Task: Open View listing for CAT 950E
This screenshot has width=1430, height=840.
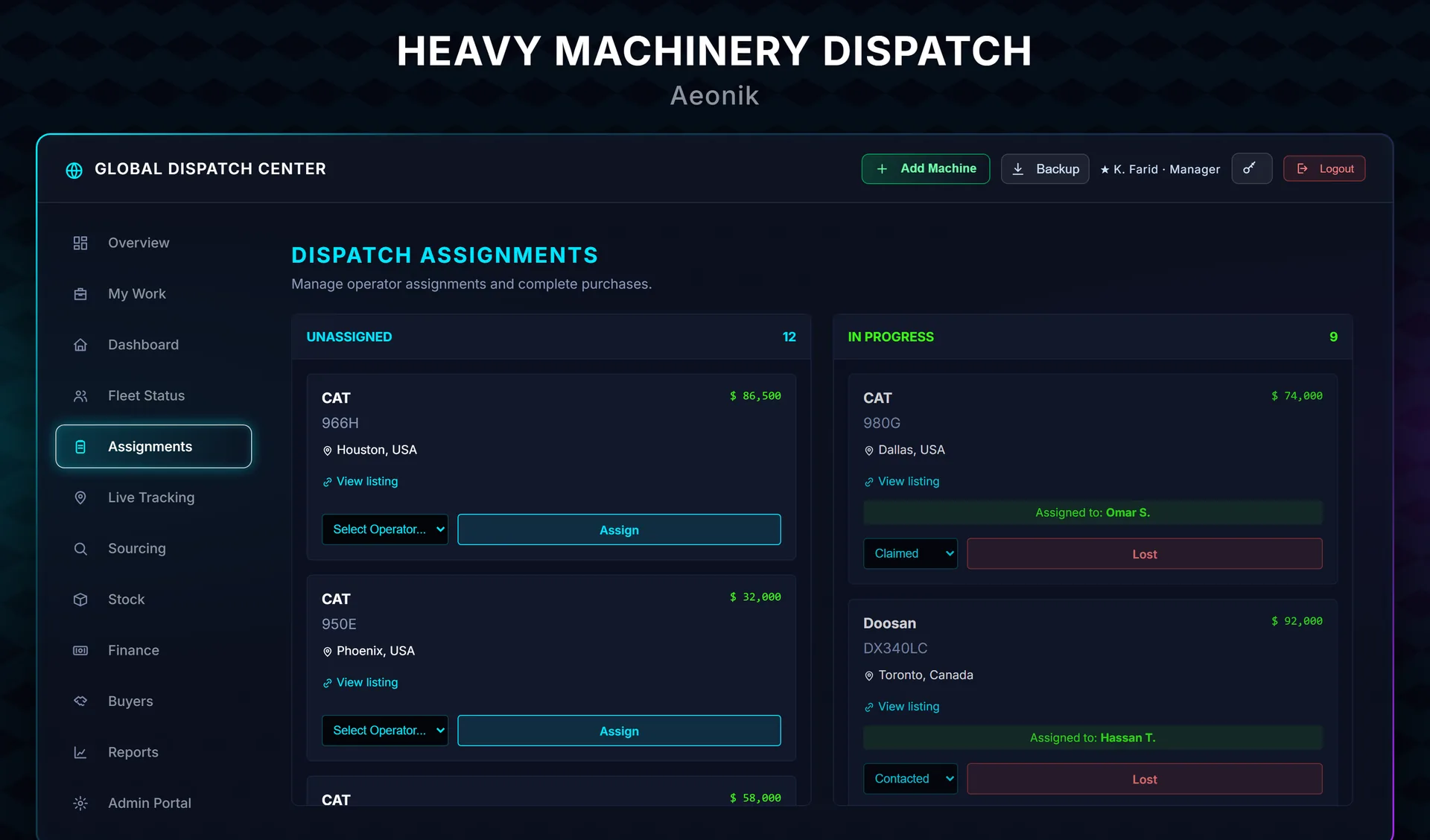Action: [360, 683]
